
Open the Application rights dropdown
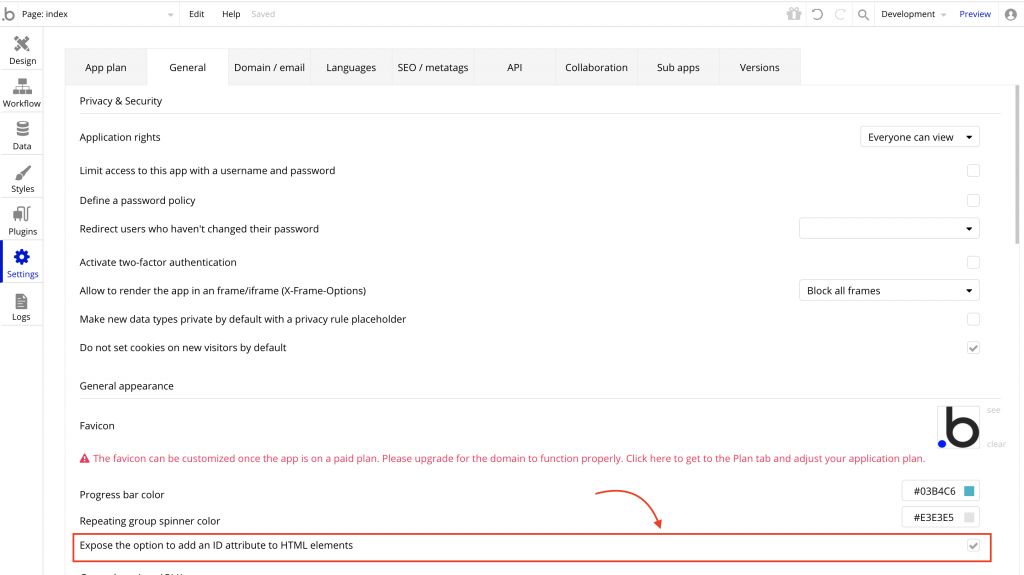pos(920,137)
